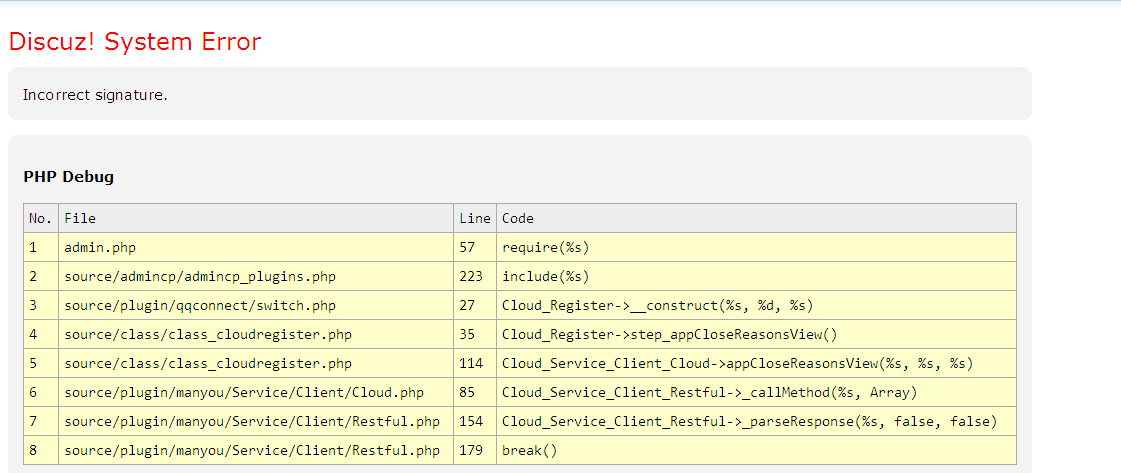Click the PHP Debug heading
Viewport: 1121px width, 473px height.
pos(68,177)
